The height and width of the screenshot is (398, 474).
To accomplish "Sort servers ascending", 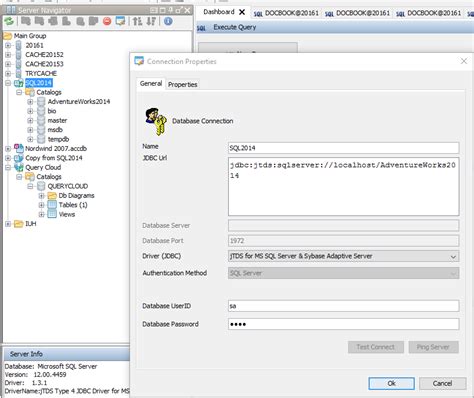I will (x=137, y=21).
